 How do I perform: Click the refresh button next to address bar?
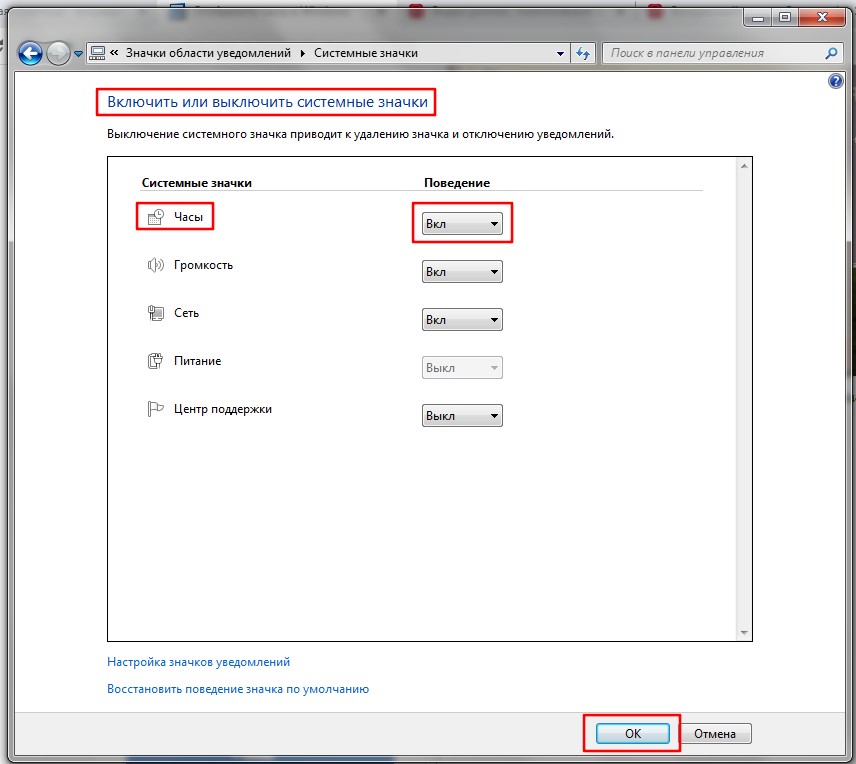583,53
